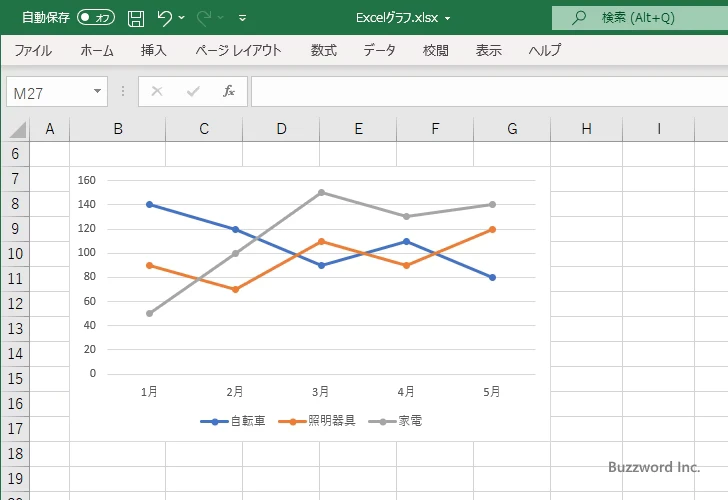Select row 15 header
This screenshot has height=500, width=728.
15,378
